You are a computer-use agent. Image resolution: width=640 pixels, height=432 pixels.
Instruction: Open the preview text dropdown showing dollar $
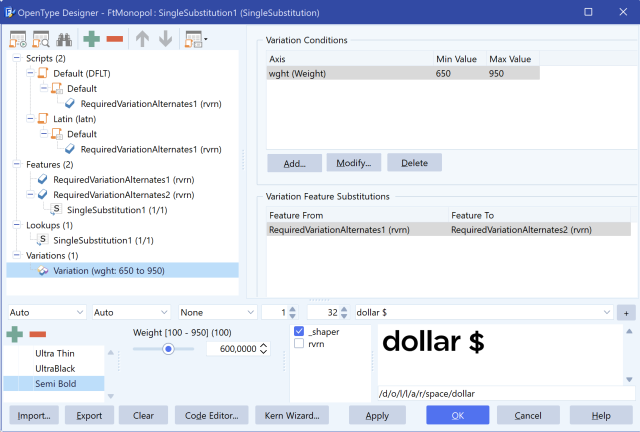pyautogui.click(x=606, y=312)
